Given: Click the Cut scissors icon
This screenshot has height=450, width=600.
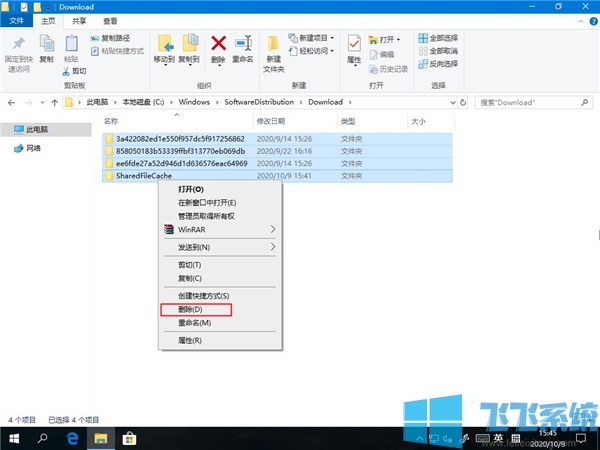Looking at the screenshot, I should [66, 71].
